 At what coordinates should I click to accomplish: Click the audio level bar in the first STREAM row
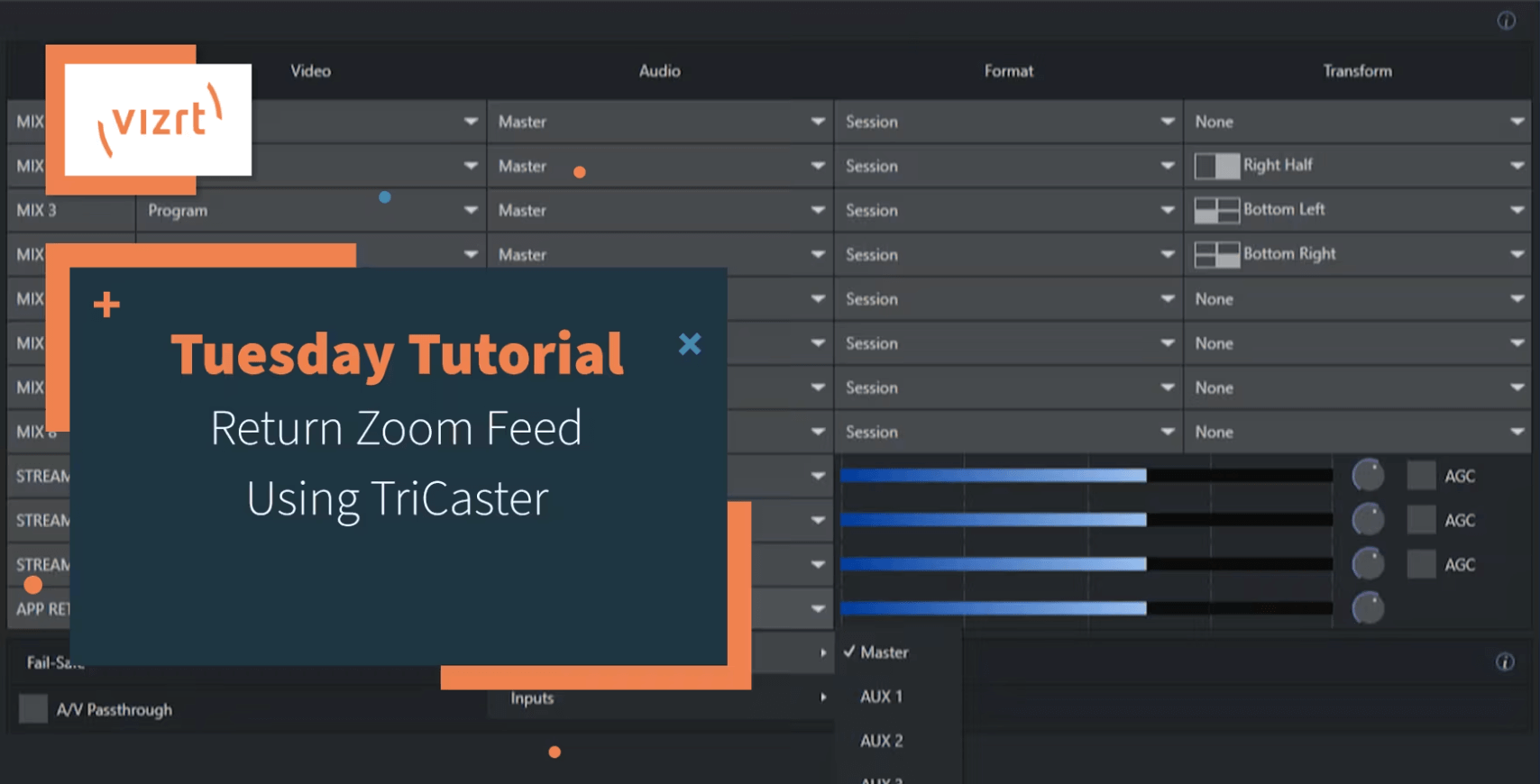click(1086, 475)
